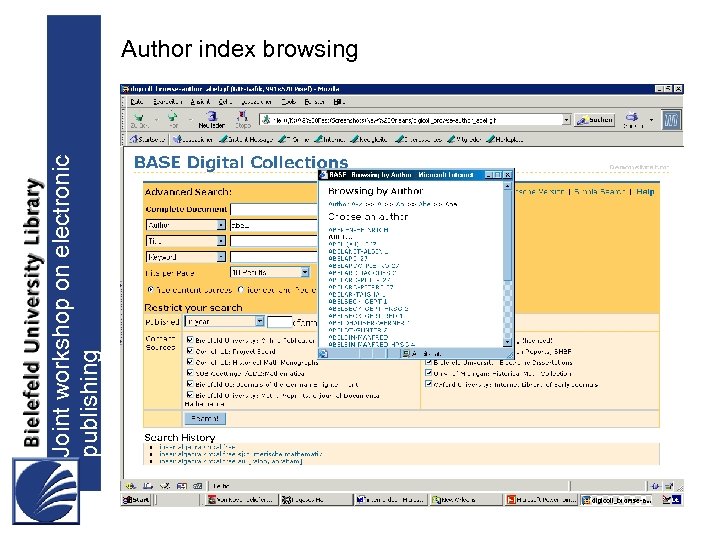Click the 'Author A-Z' breadcrumb link in popup
Screen dimensions: 720x540
pyautogui.click(x=346, y=204)
